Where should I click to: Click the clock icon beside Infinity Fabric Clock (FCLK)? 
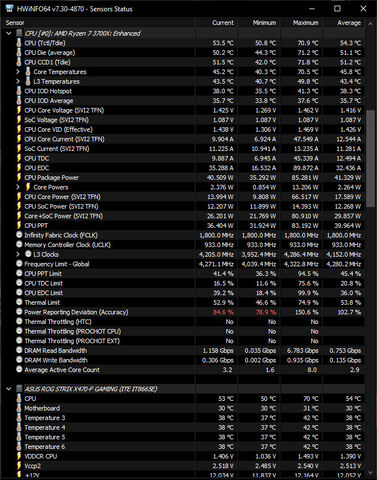click(19, 235)
